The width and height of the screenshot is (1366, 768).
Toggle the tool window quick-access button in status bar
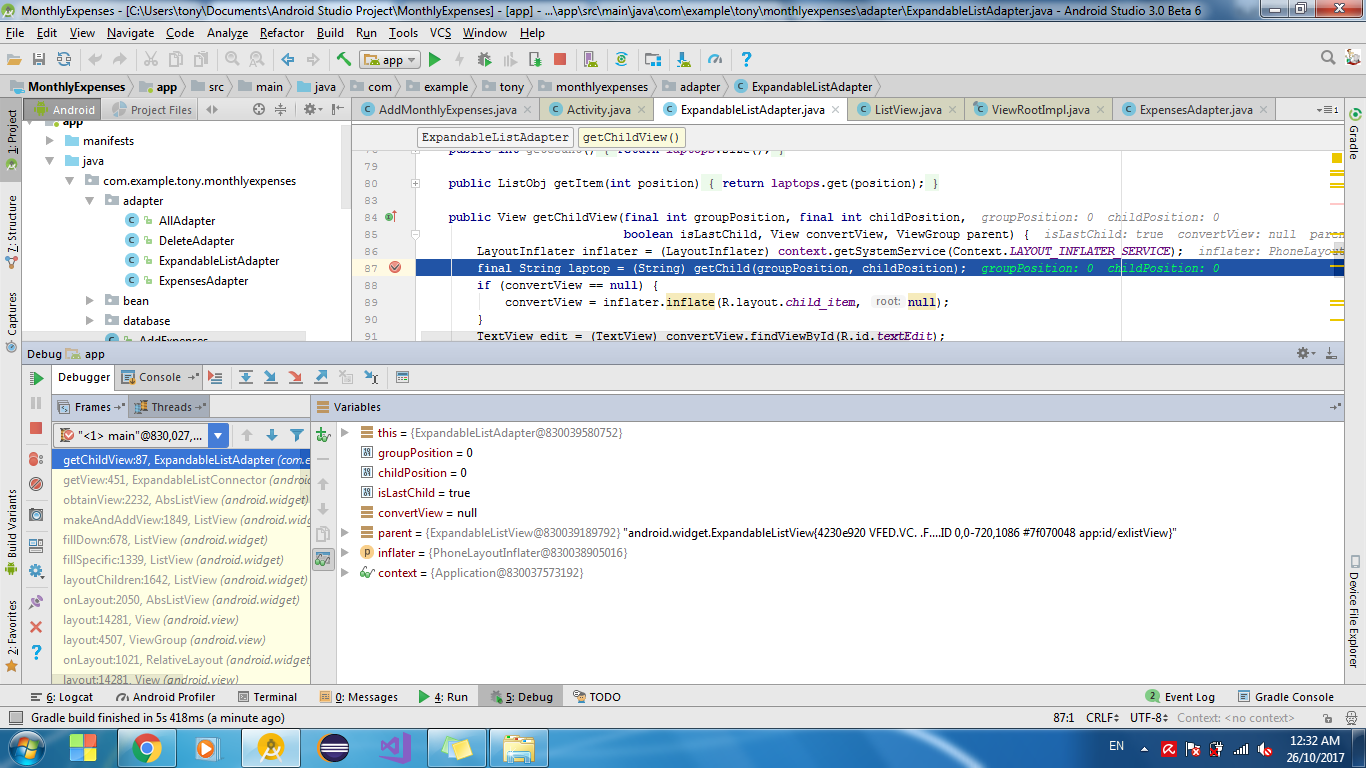click(x=15, y=718)
